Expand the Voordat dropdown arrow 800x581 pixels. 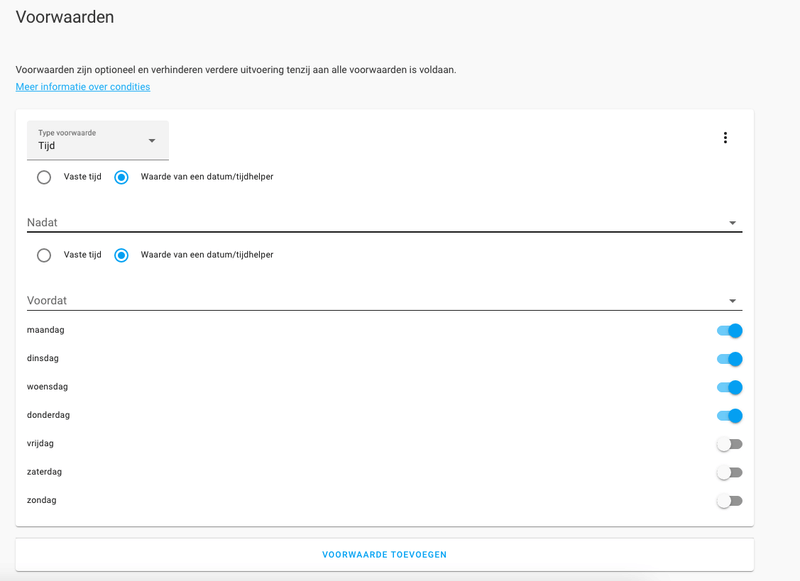(733, 299)
